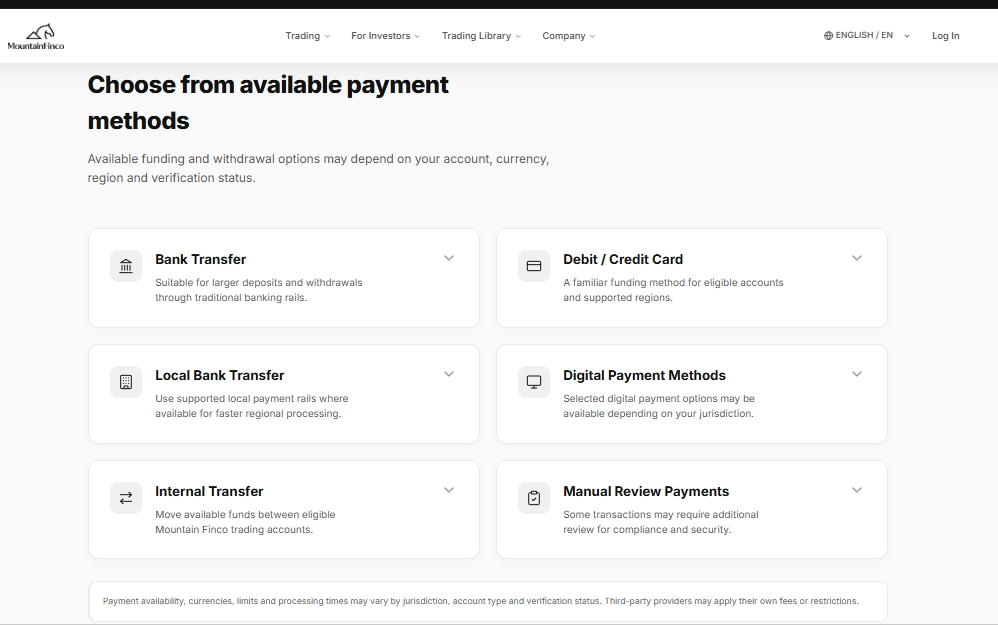Screen dimensions: 998x625
Task: Click 'Use supported local payment rails' description
Action: coord(251,406)
